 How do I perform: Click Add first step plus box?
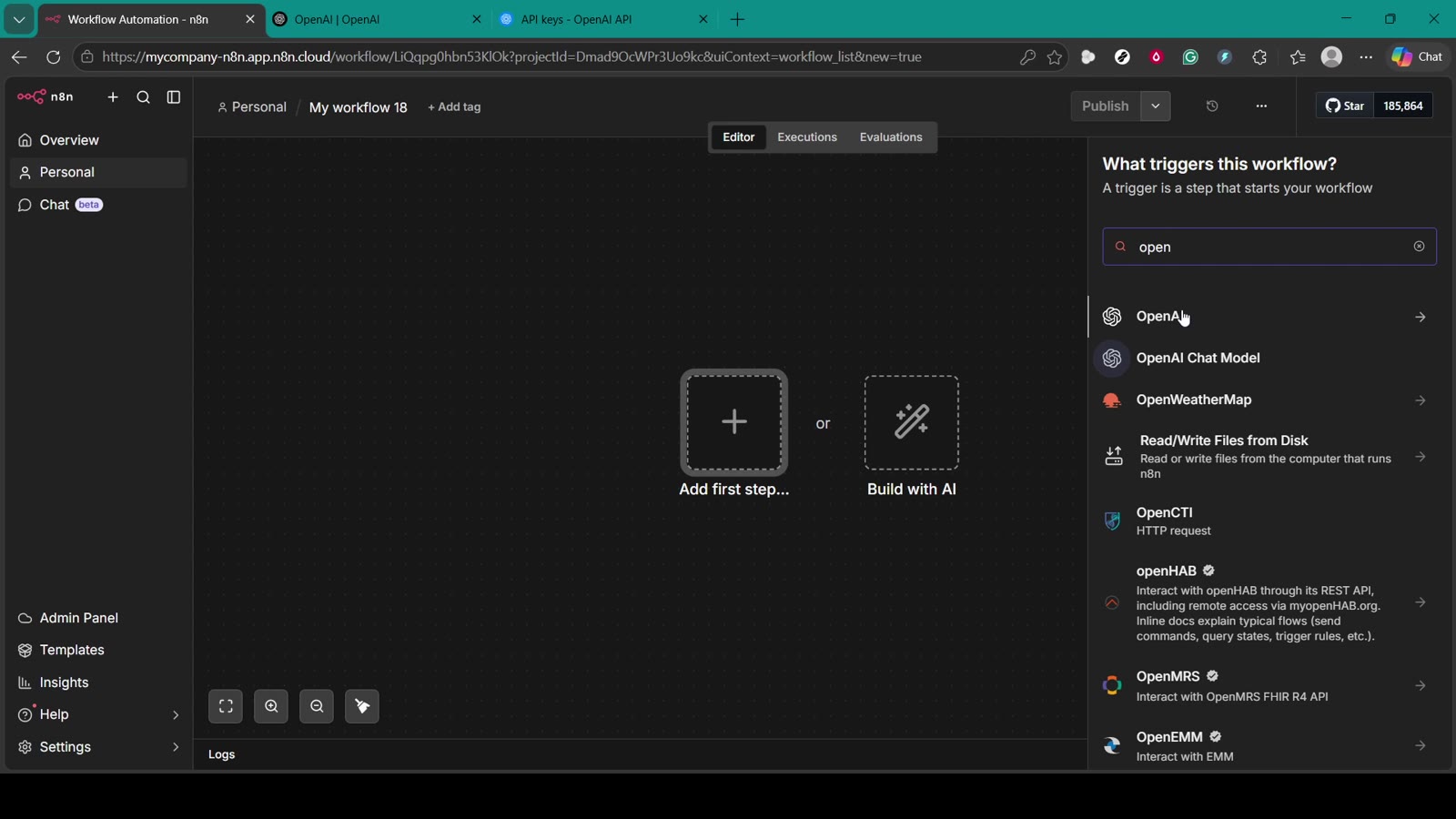pos(734,422)
